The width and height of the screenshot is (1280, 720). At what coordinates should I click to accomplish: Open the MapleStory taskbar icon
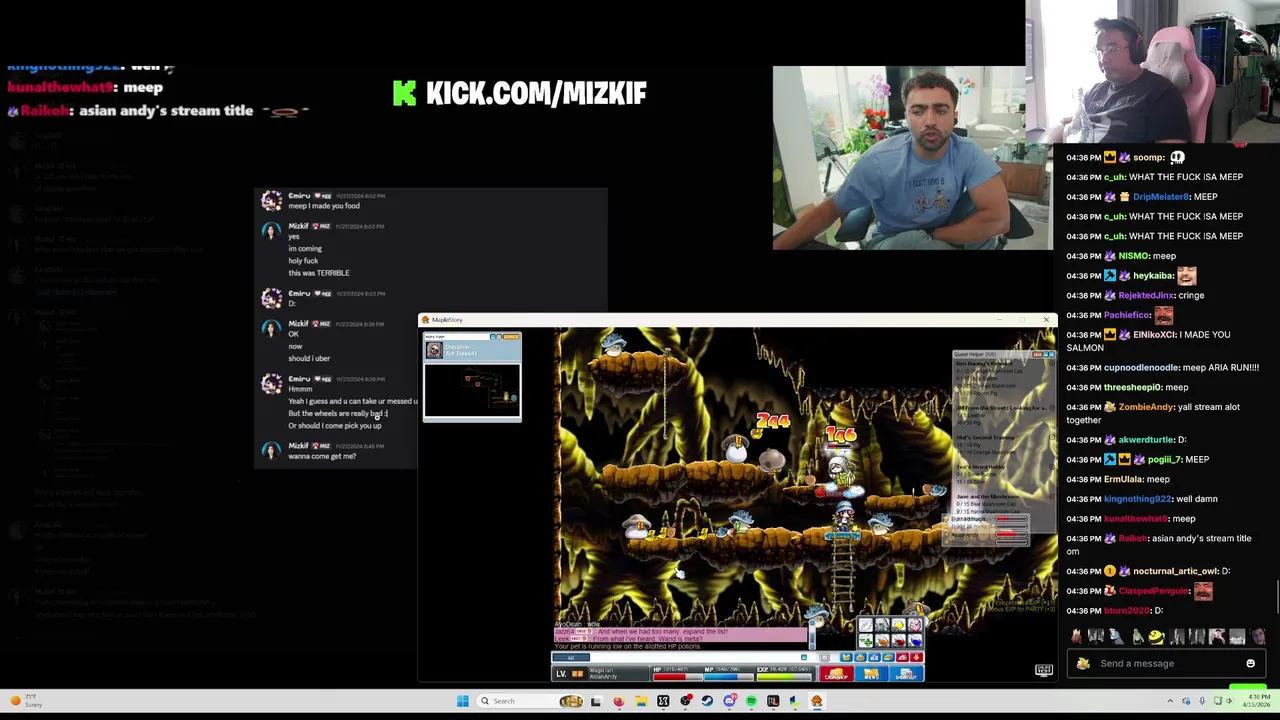pyautogui.click(x=817, y=701)
